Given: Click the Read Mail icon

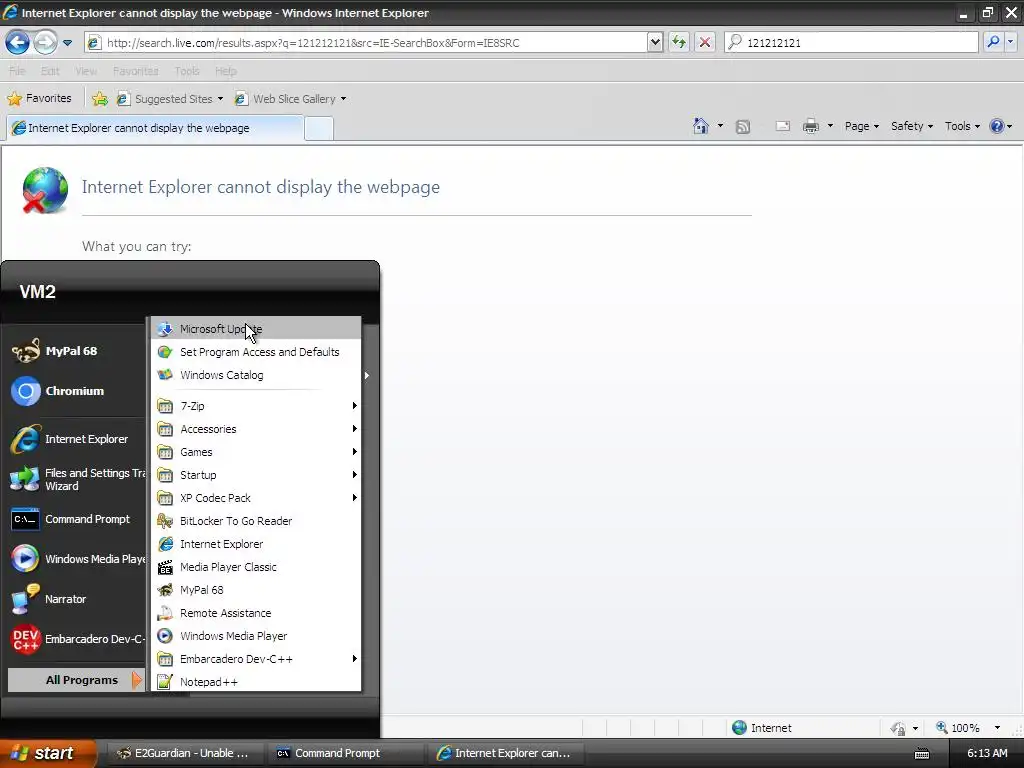Looking at the screenshot, I should [782, 126].
